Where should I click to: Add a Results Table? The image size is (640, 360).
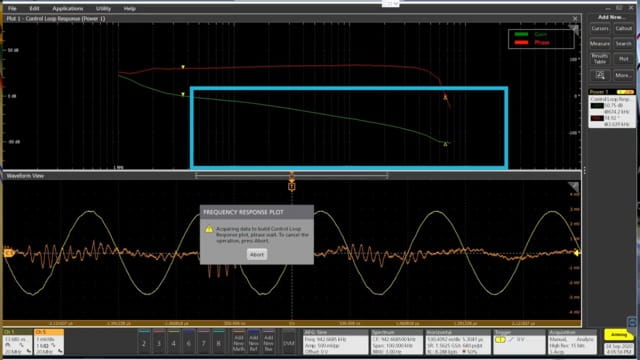click(x=600, y=59)
